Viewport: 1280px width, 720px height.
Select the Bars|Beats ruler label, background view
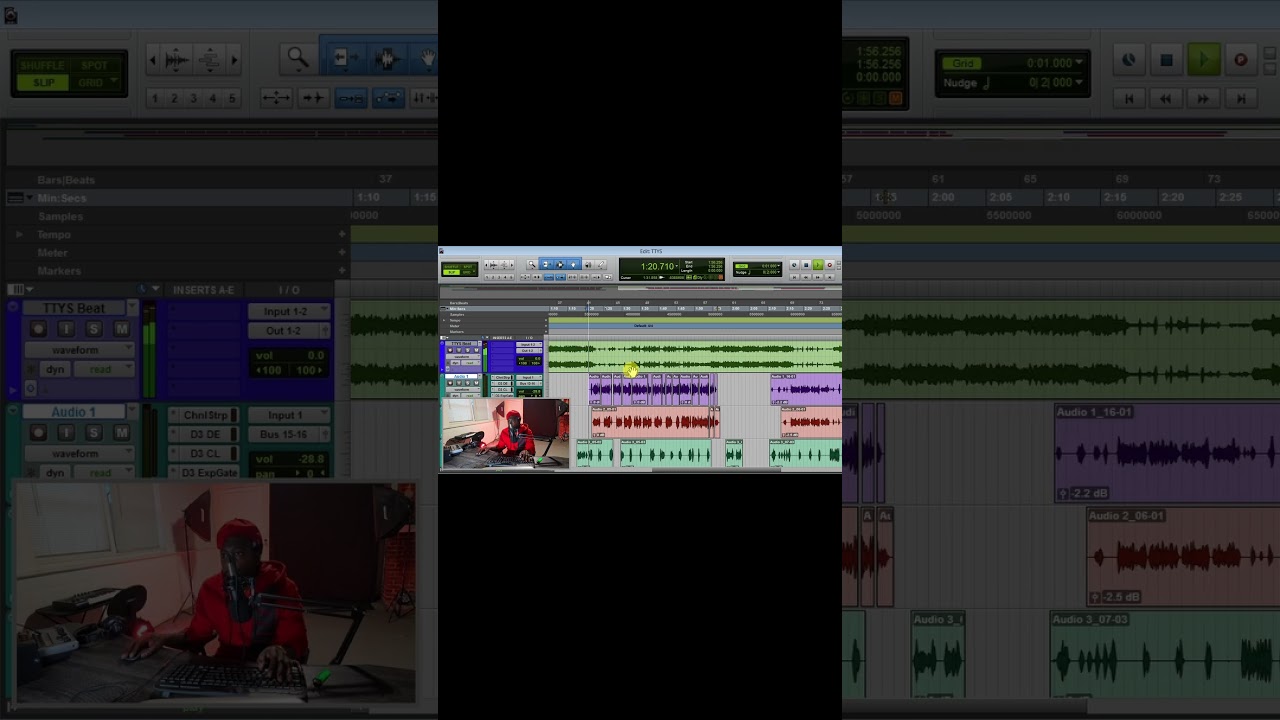[66, 180]
